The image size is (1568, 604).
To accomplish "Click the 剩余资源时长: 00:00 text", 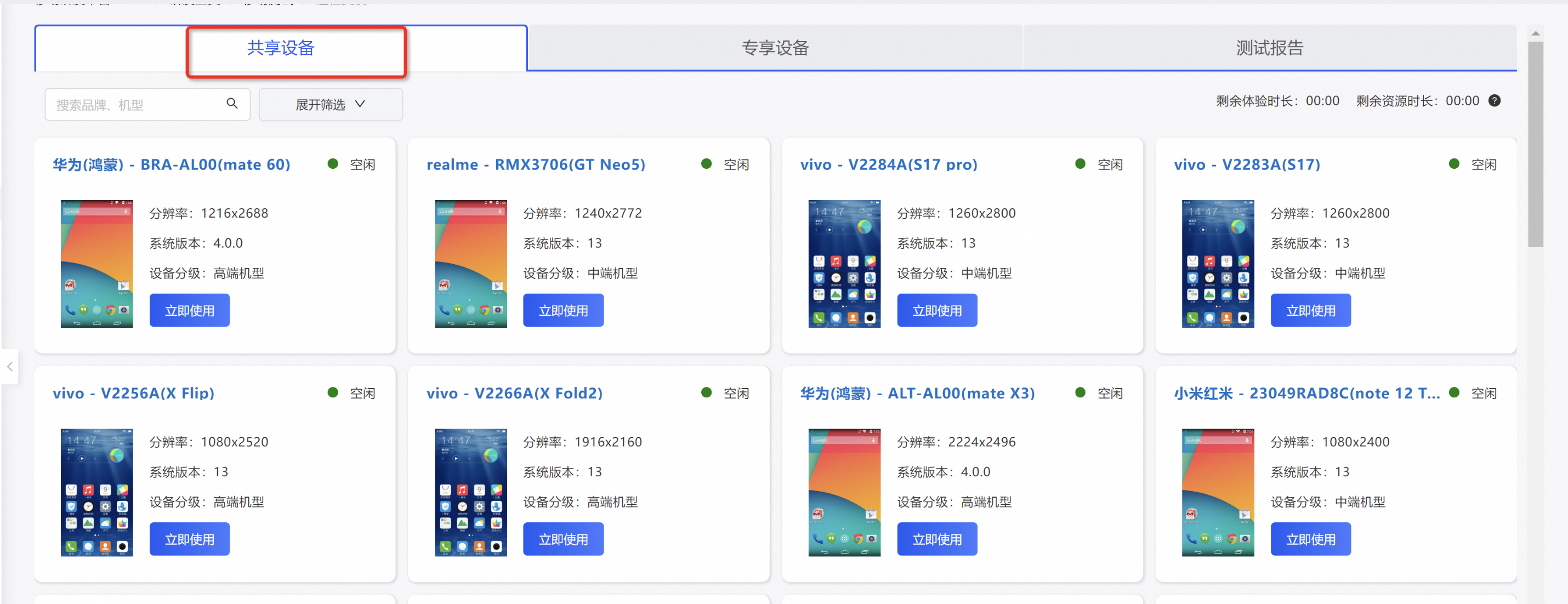I will [x=1418, y=101].
